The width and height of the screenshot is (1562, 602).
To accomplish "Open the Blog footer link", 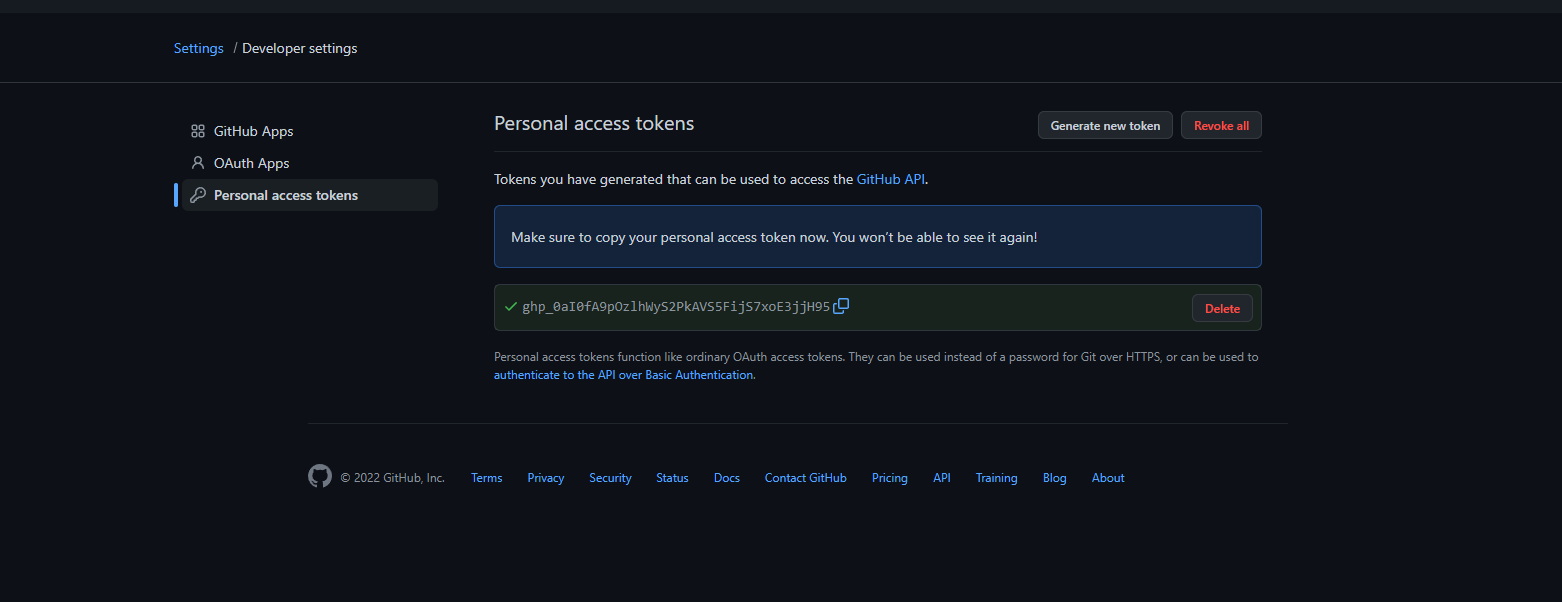I will [x=1055, y=478].
